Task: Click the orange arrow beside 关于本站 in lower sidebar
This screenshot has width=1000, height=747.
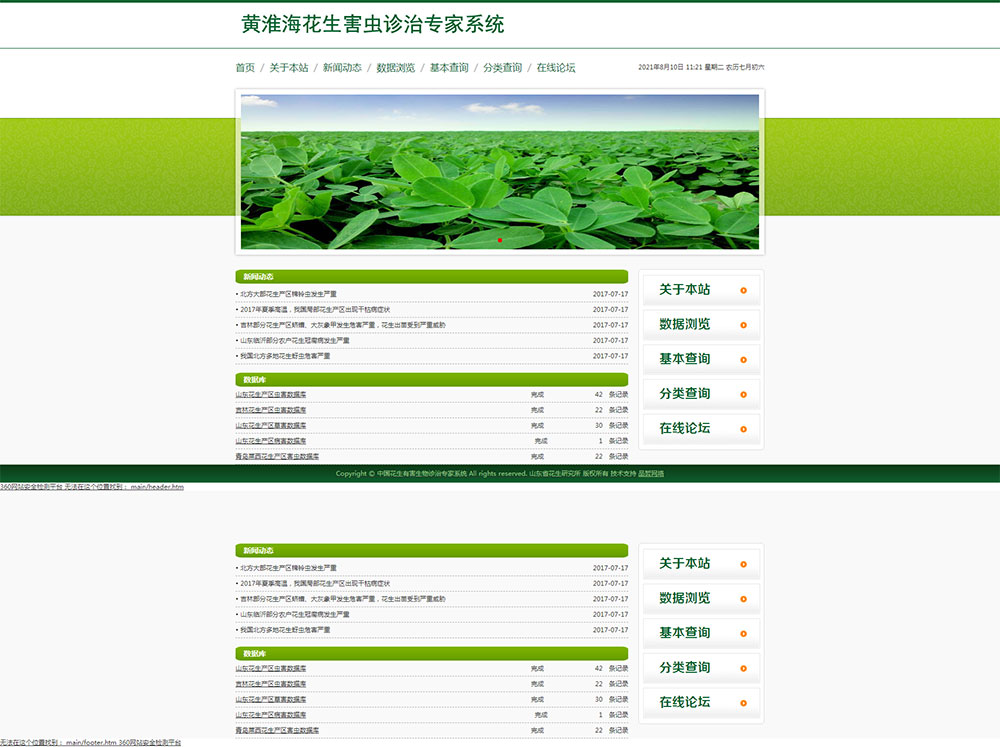Action: tap(743, 565)
